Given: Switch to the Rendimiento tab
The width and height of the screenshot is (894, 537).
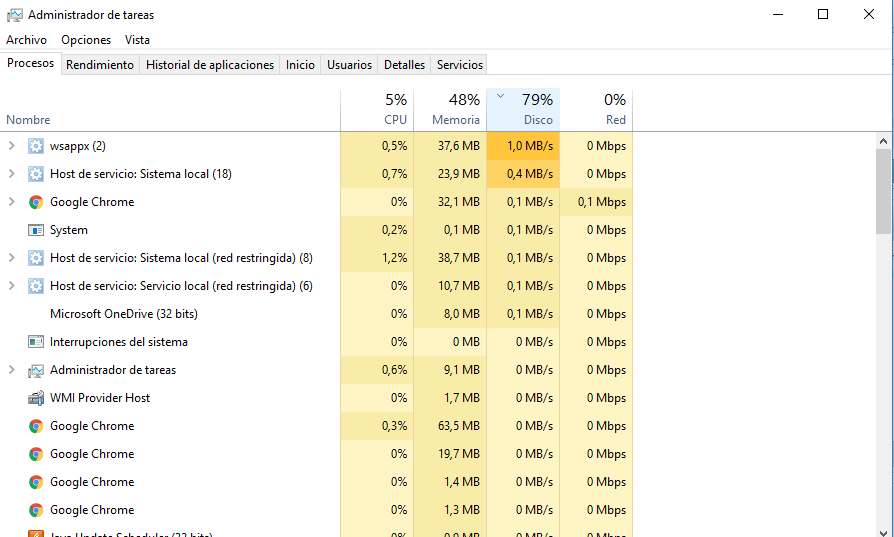Looking at the screenshot, I should [x=100, y=65].
